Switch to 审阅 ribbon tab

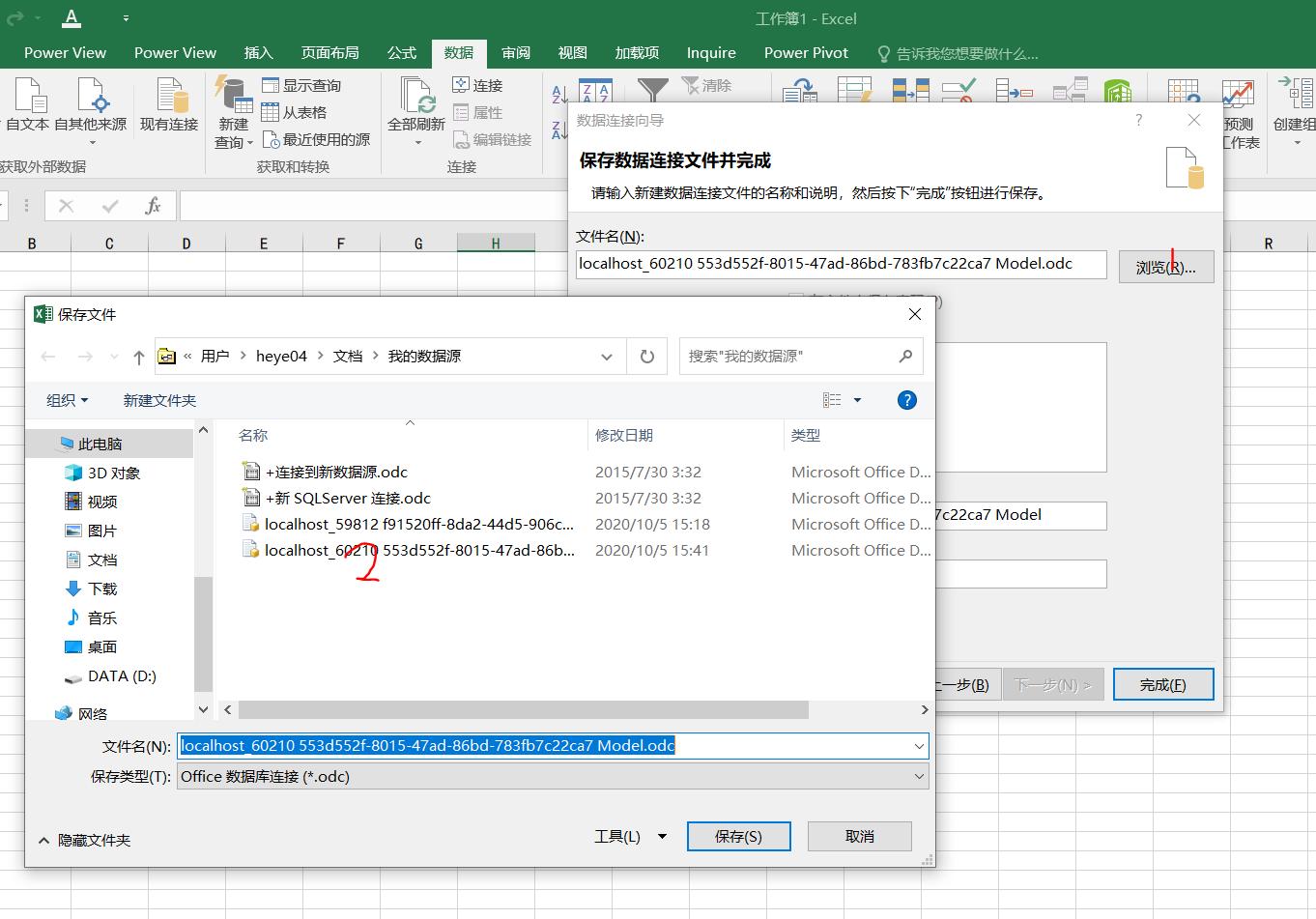click(515, 52)
